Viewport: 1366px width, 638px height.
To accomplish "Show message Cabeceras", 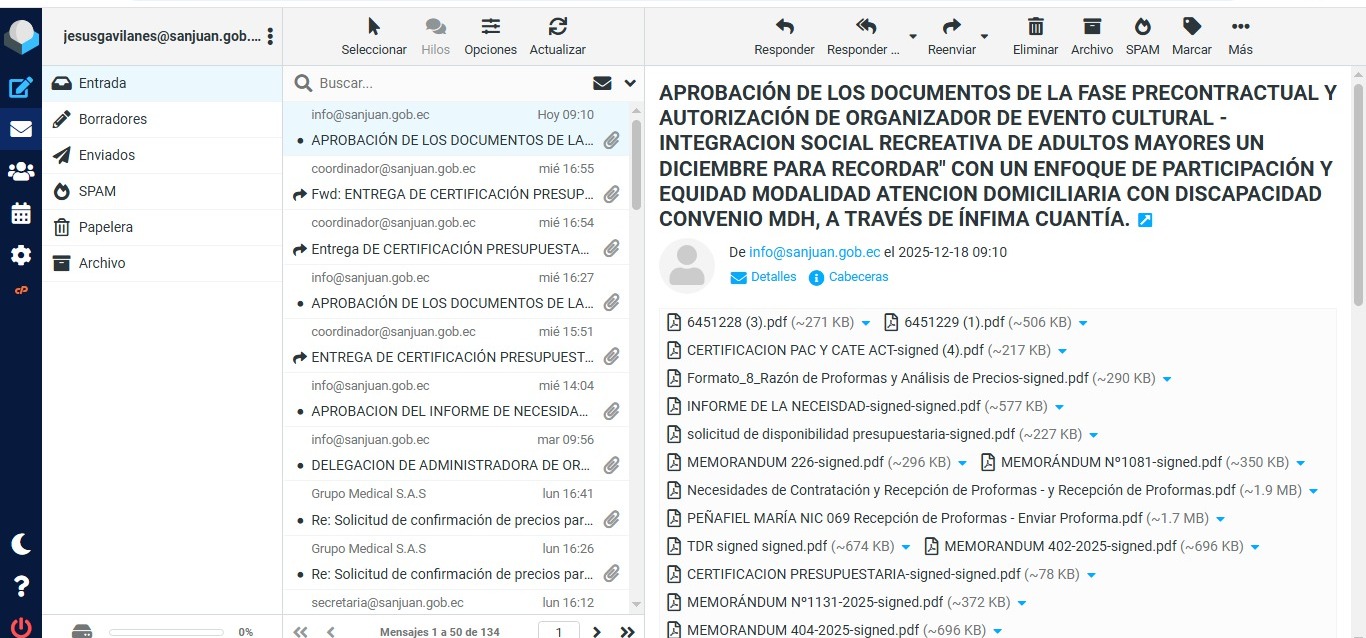I will point(857,277).
